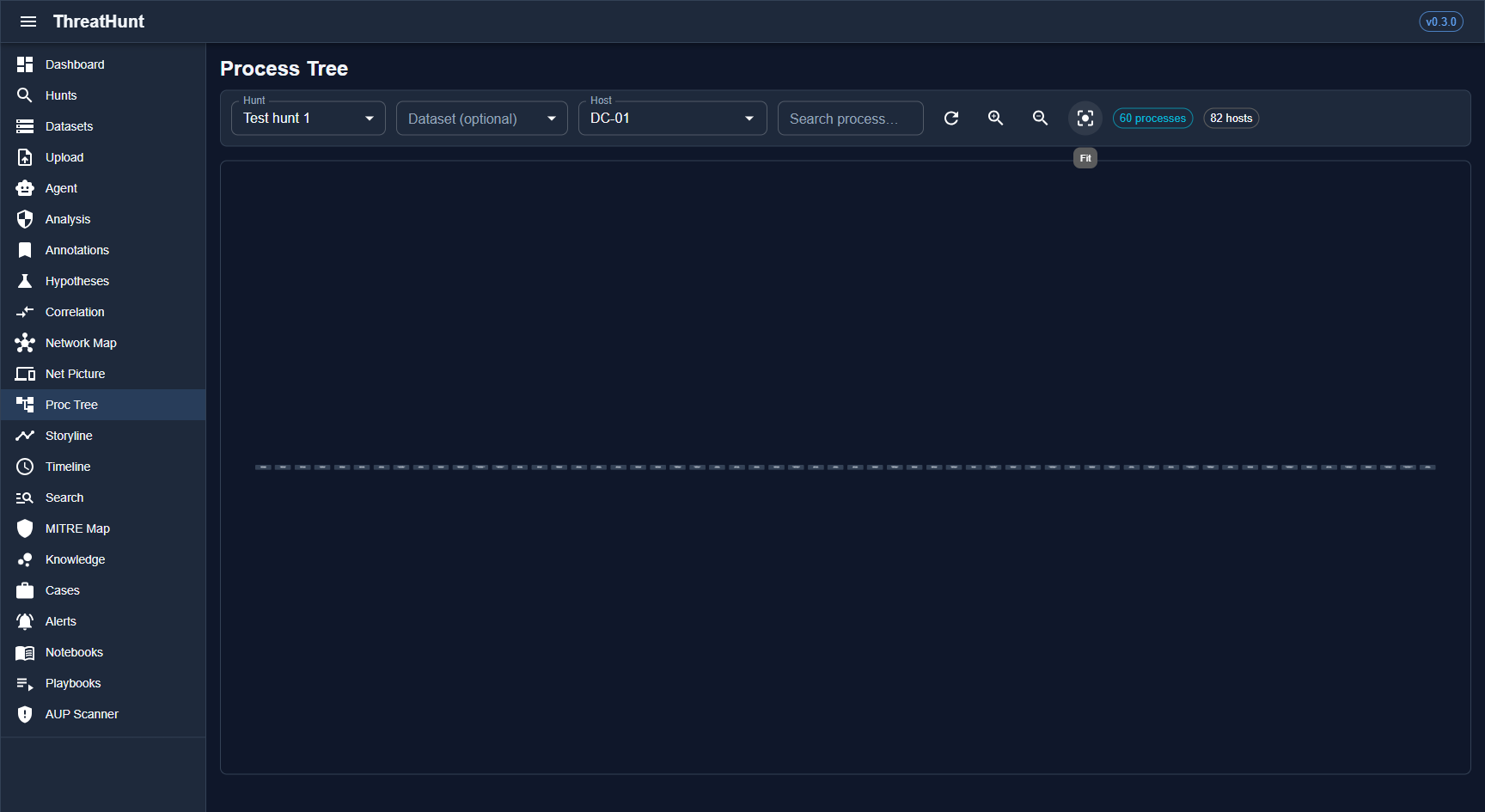Click the Hunts magnifier icon

[25, 95]
